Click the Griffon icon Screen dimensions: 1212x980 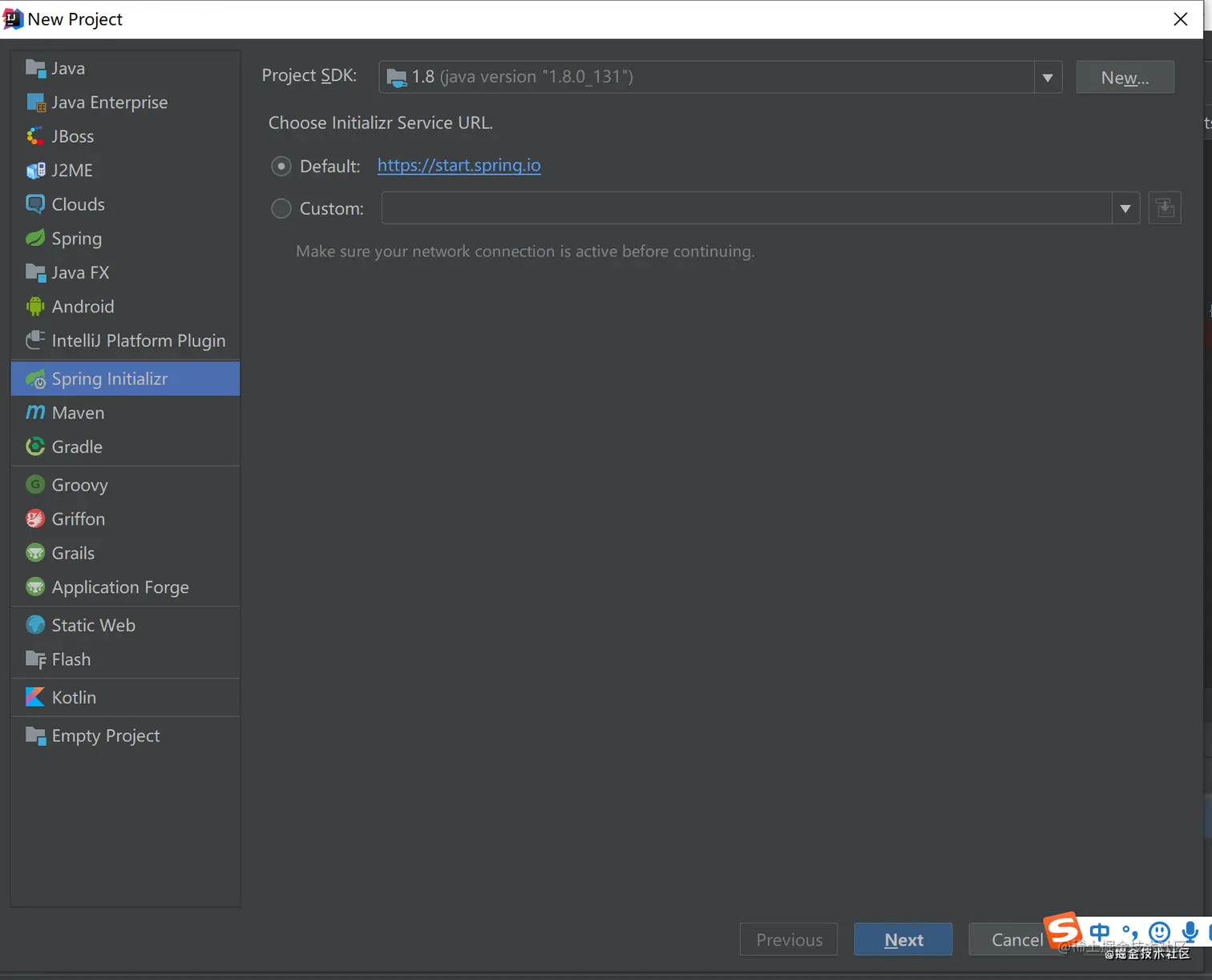(x=35, y=519)
